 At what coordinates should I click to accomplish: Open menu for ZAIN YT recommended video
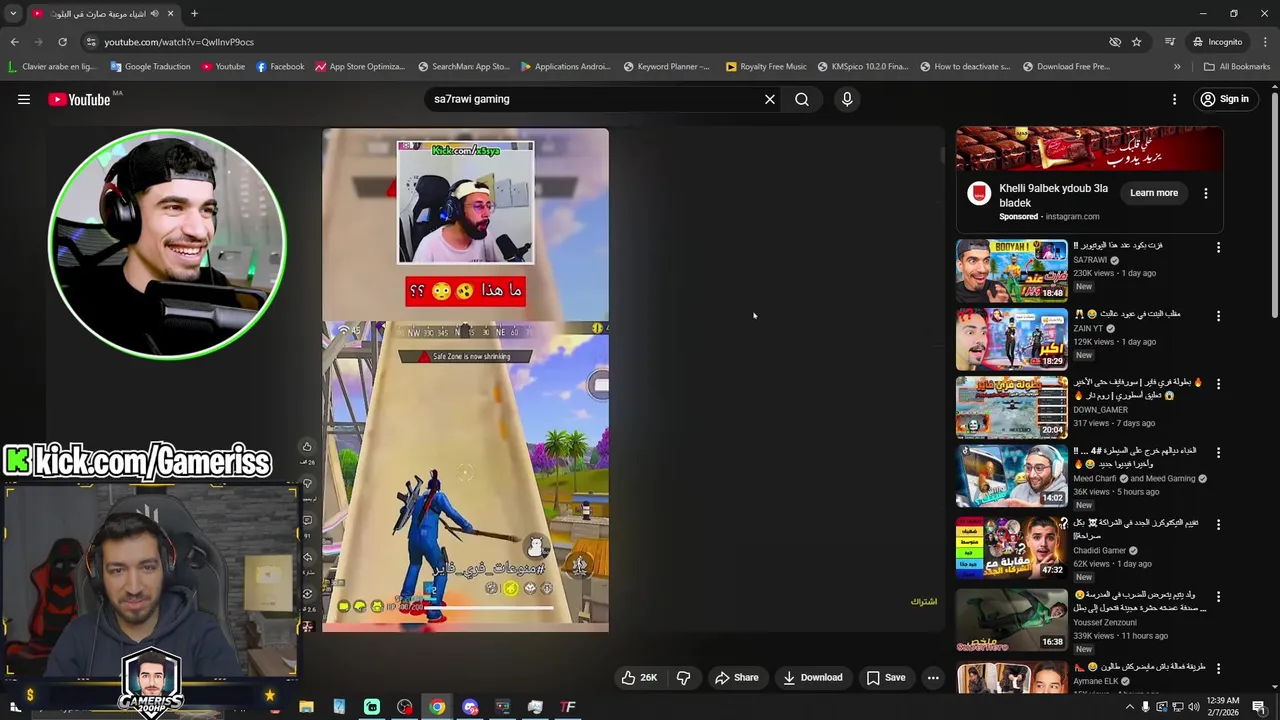[x=1218, y=316]
